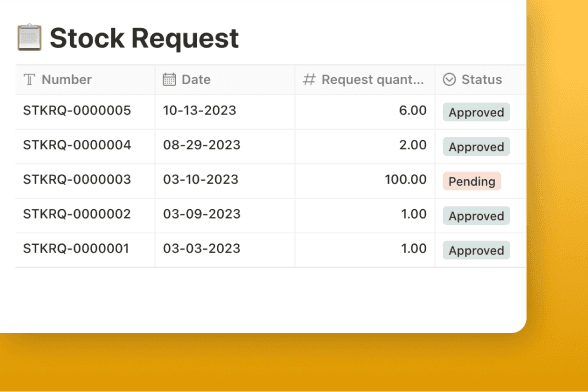Select the Request quant... column header
Image resolution: width=588 pixels, height=392 pixels.
(x=365, y=80)
